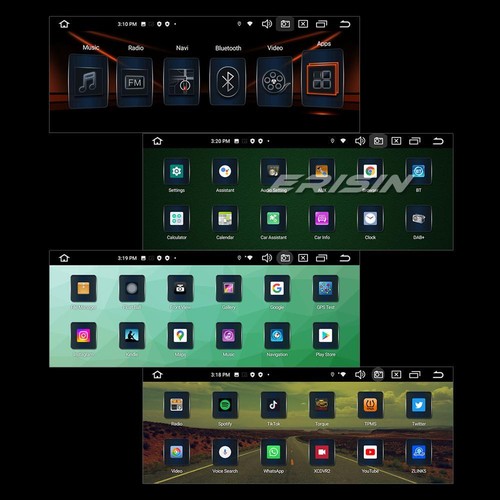Open the Bluetooth tile
This screenshot has height=500, width=500.
pos(228,82)
